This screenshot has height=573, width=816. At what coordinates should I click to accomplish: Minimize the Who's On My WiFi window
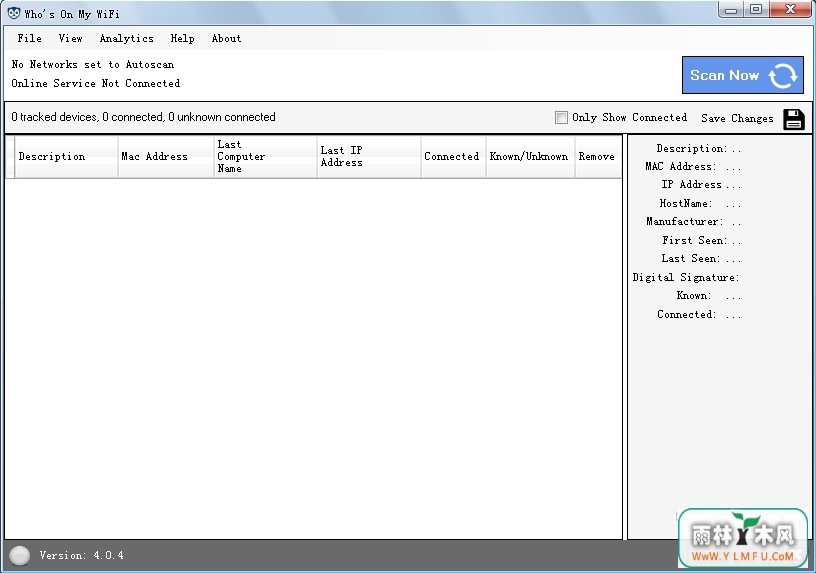731,10
